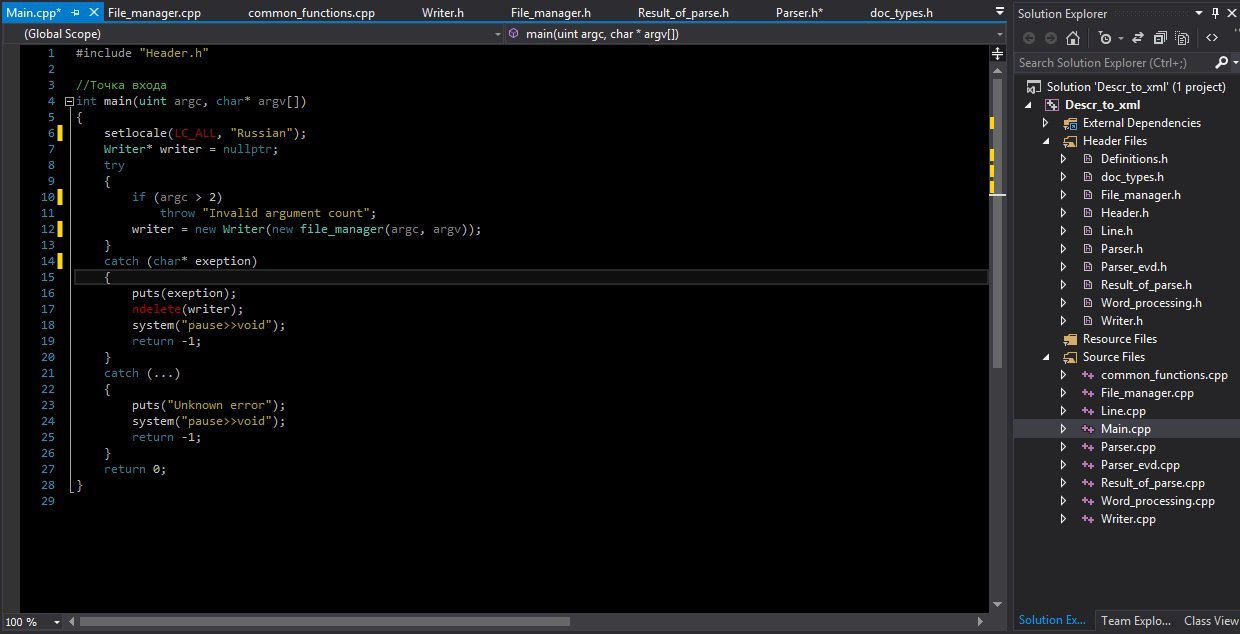The width and height of the screenshot is (1240, 634).
Task: Click common_functions.cpp C++ file icon
Action: point(1088,375)
